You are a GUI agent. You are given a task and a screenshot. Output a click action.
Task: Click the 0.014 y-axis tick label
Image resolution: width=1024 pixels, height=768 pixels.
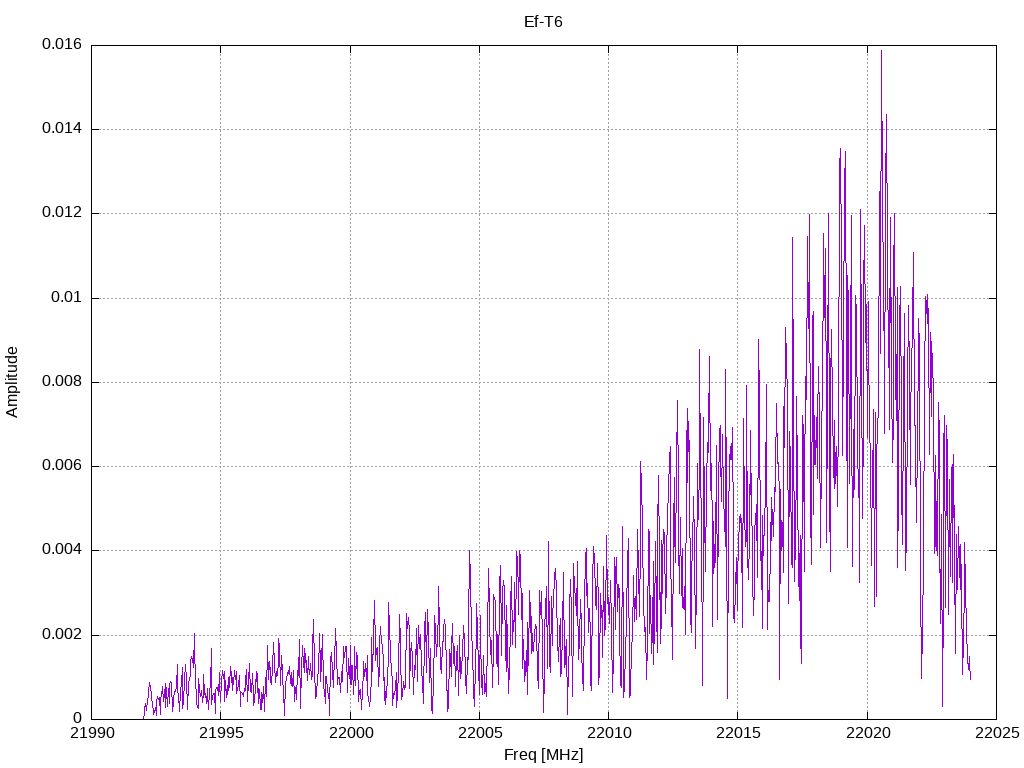coord(62,129)
